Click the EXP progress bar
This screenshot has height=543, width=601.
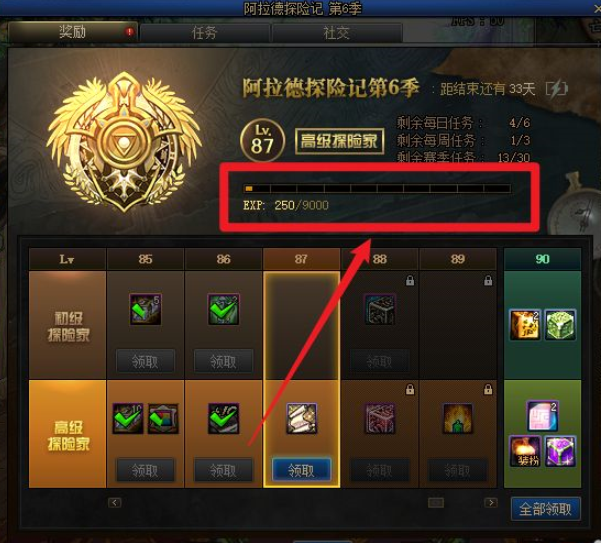coord(377,188)
